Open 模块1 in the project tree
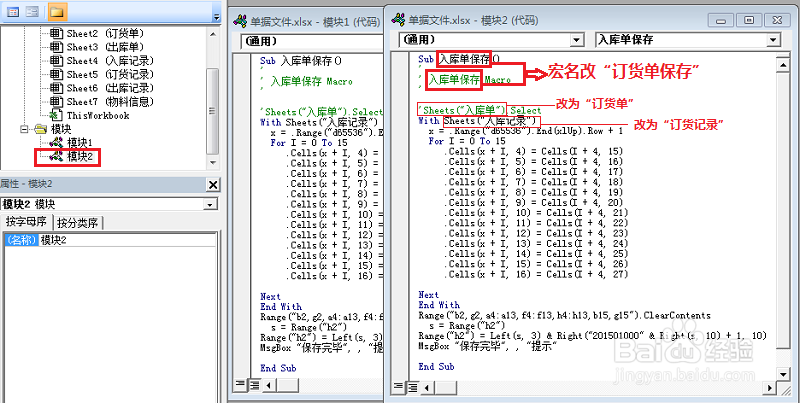The width and height of the screenshot is (800, 403). point(71,143)
